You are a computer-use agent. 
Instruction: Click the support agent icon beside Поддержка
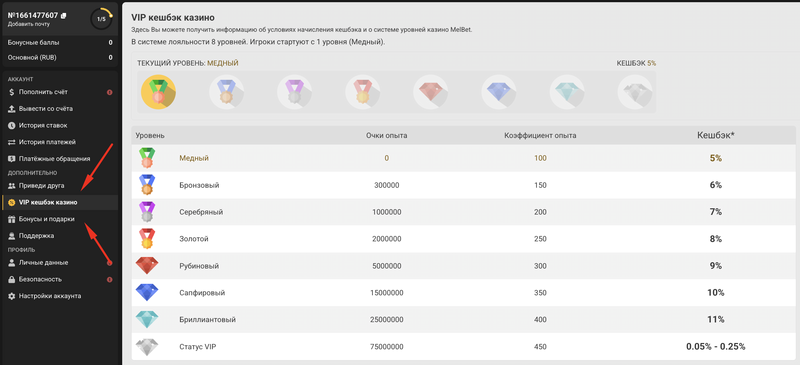coord(12,236)
